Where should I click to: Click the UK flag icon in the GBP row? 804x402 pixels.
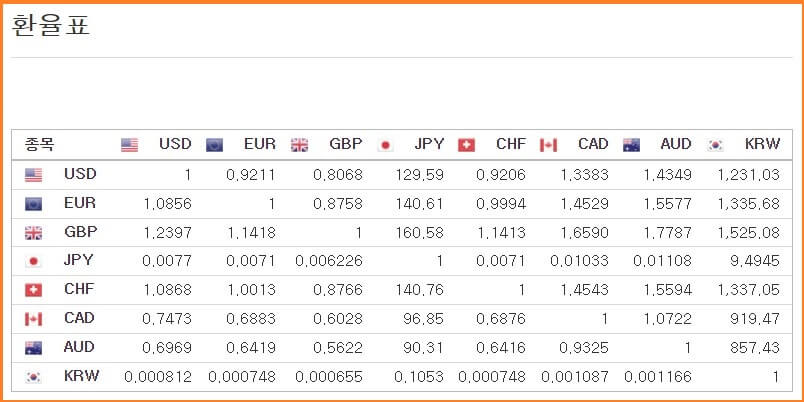pos(33,233)
